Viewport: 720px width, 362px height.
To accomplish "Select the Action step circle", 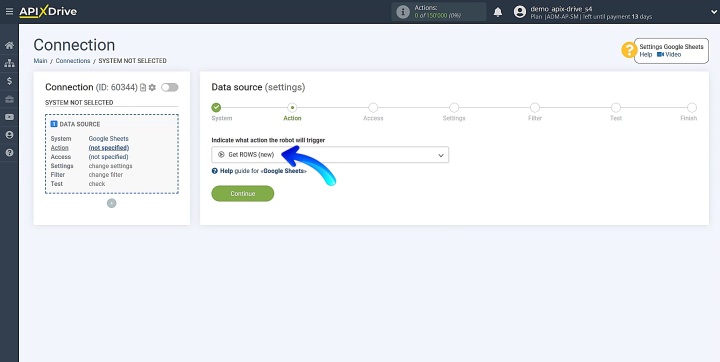I will pos(292,107).
